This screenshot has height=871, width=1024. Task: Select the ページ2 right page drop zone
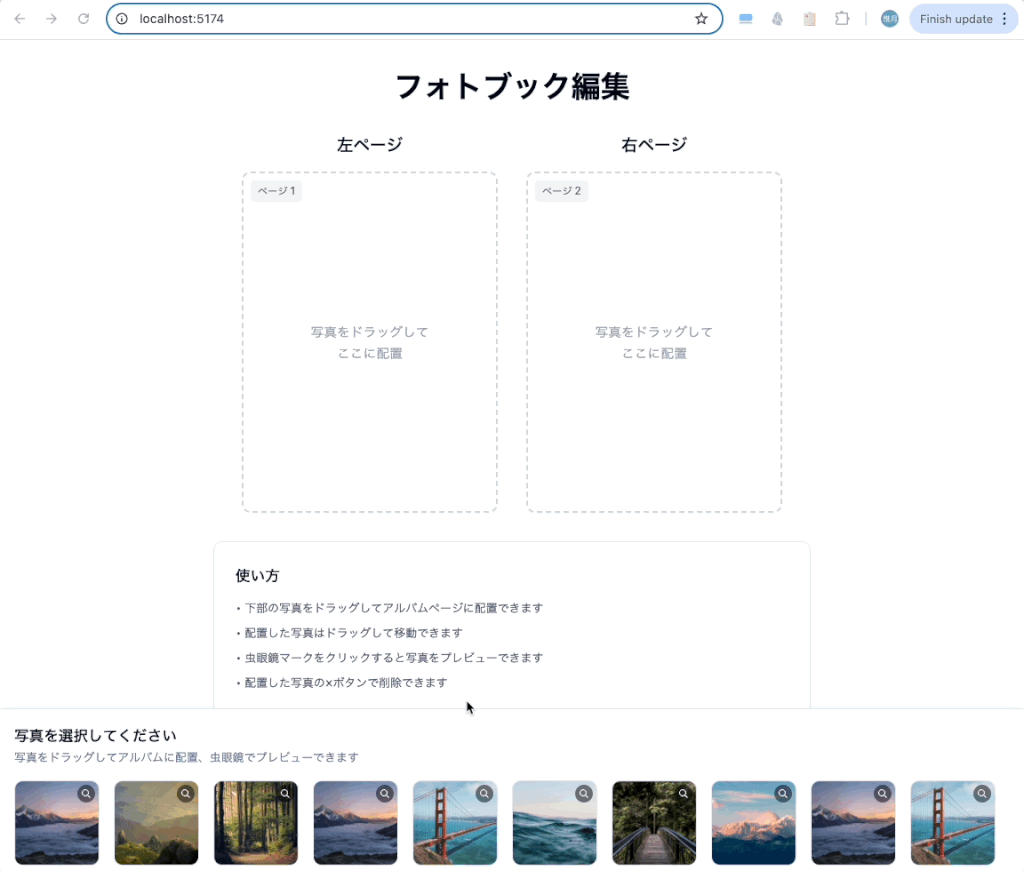click(x=653, y=342)
